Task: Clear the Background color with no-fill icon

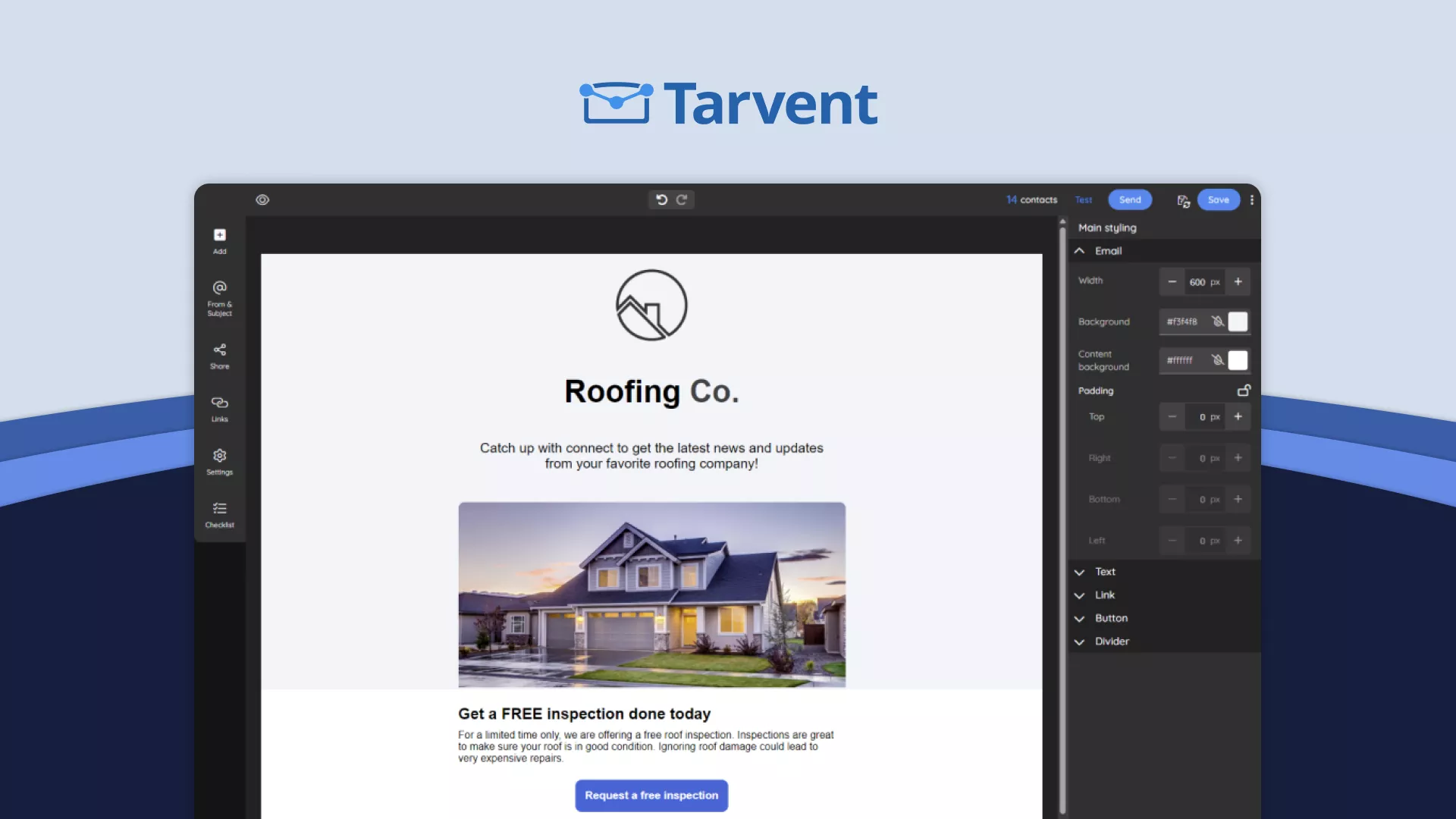Action: pyautogui.click(x=1217, y=322)
